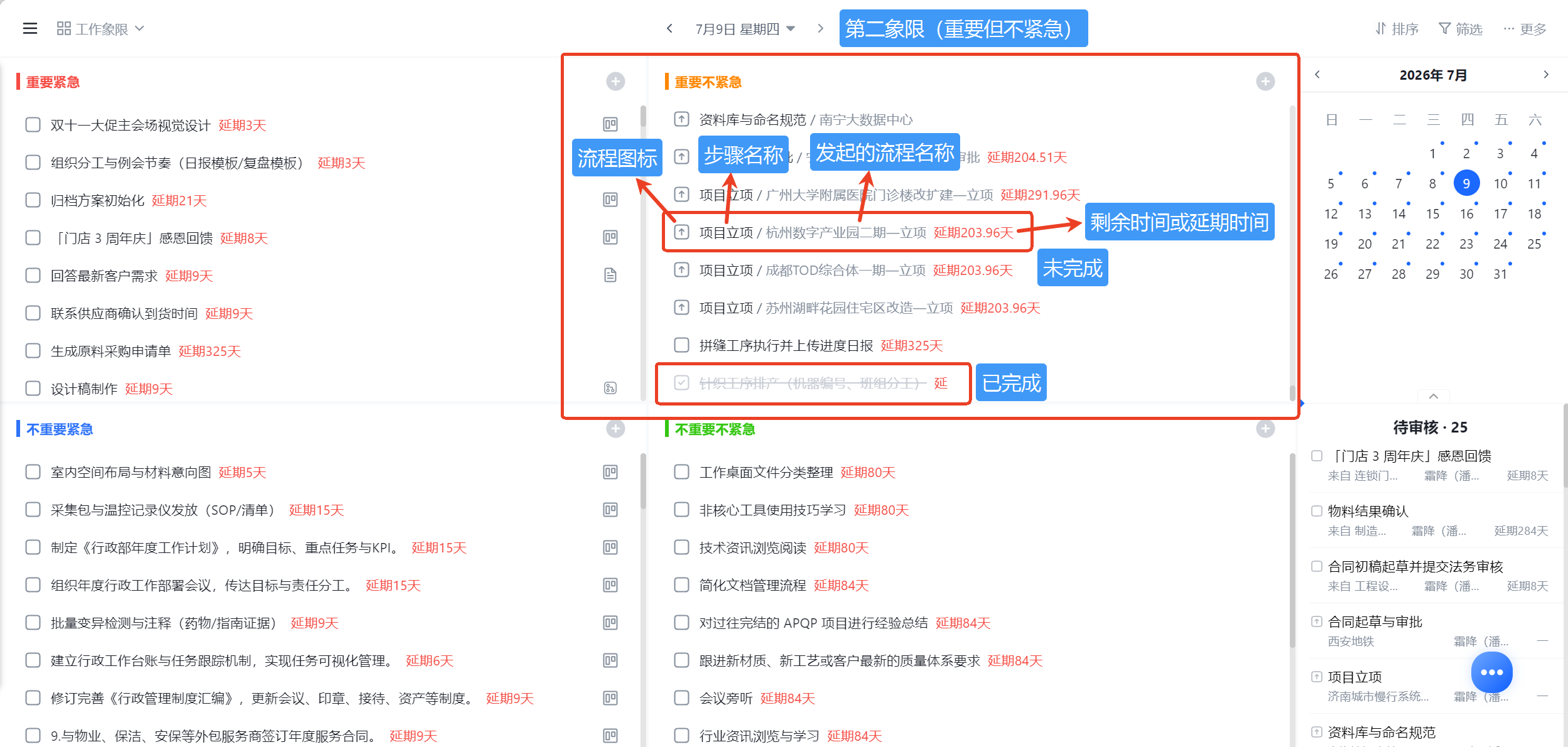Viewport: 1568px width, 747px height.
Task: Select July 15 in calendar
Action: [x=1432, y=214]
